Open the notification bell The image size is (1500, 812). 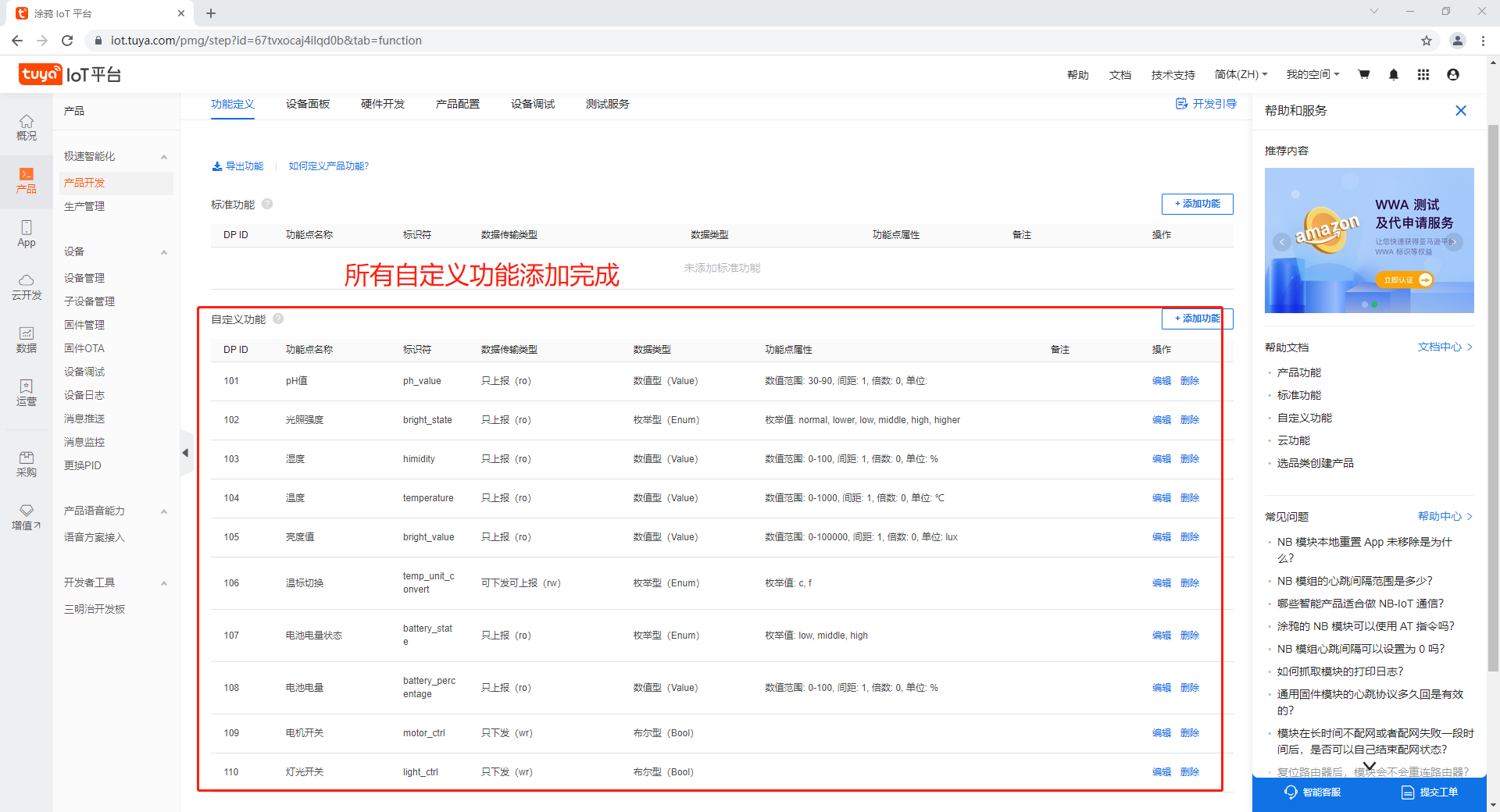coord(1394,74)
